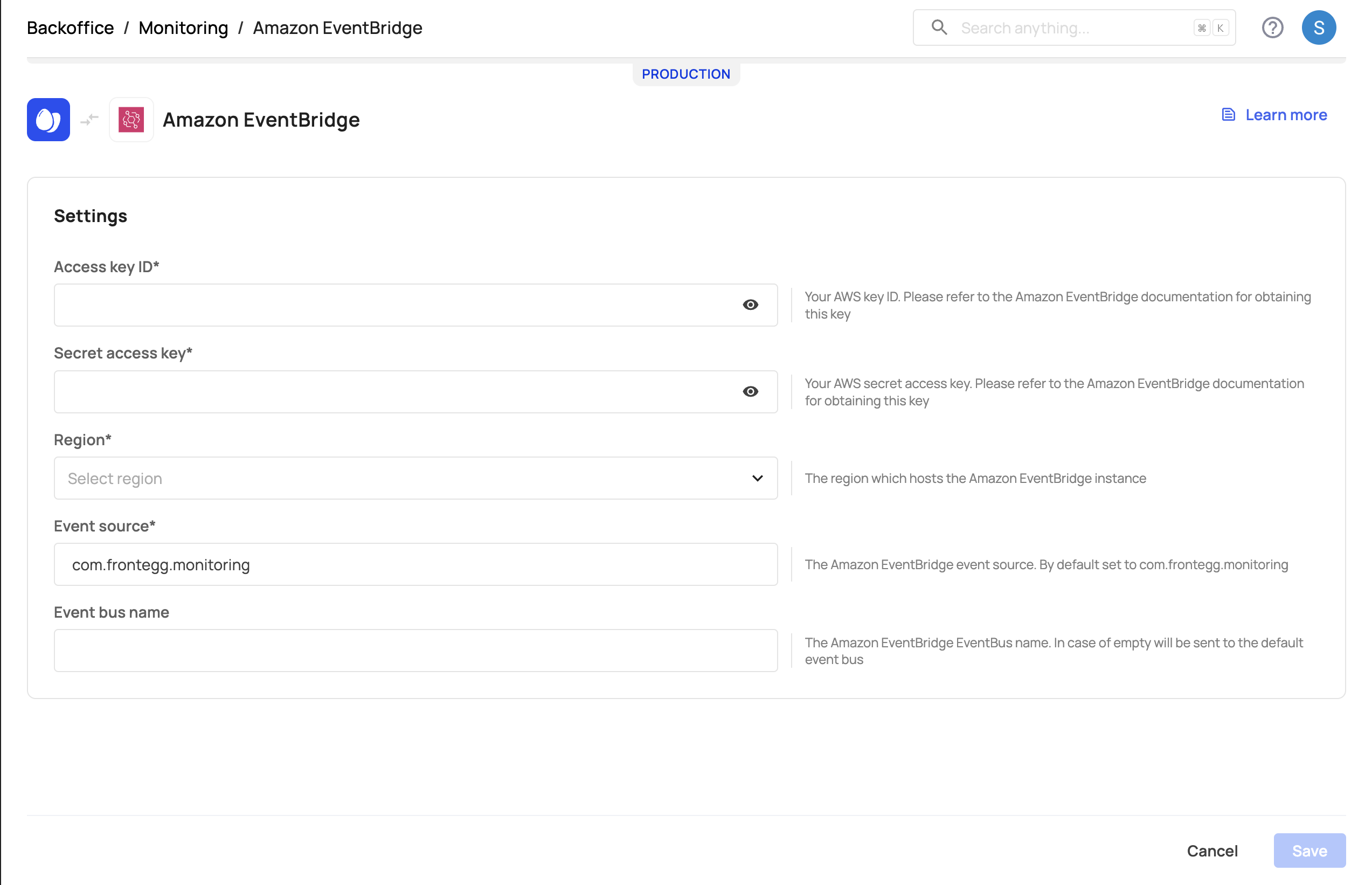Click the ⌘K keyboard shortcut badge

1210,27
